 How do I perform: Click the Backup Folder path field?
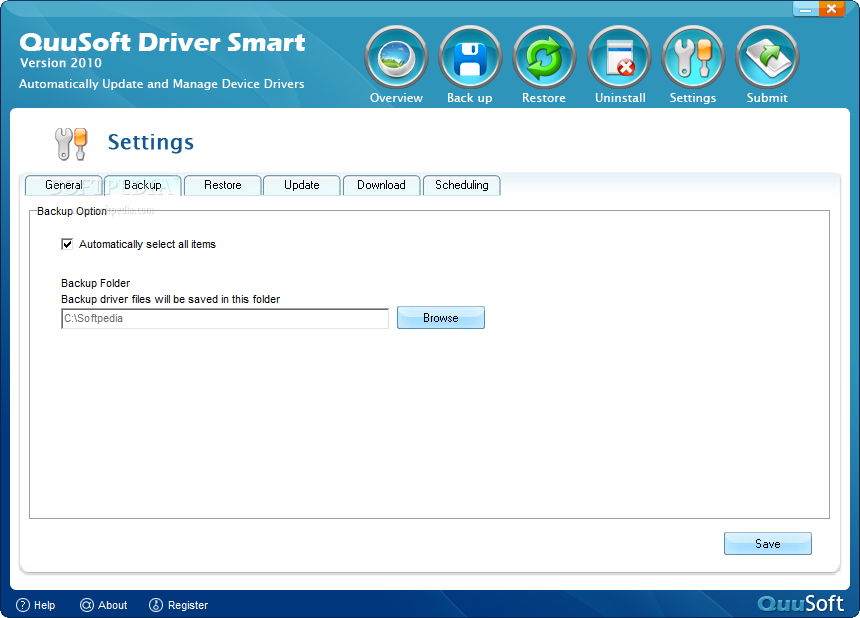tap(225, 319)
